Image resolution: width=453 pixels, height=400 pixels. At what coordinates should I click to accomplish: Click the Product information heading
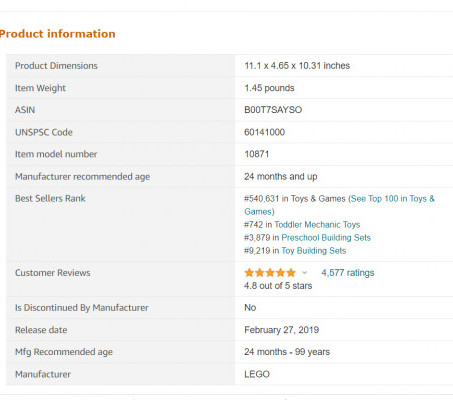[x=57, y=34]
